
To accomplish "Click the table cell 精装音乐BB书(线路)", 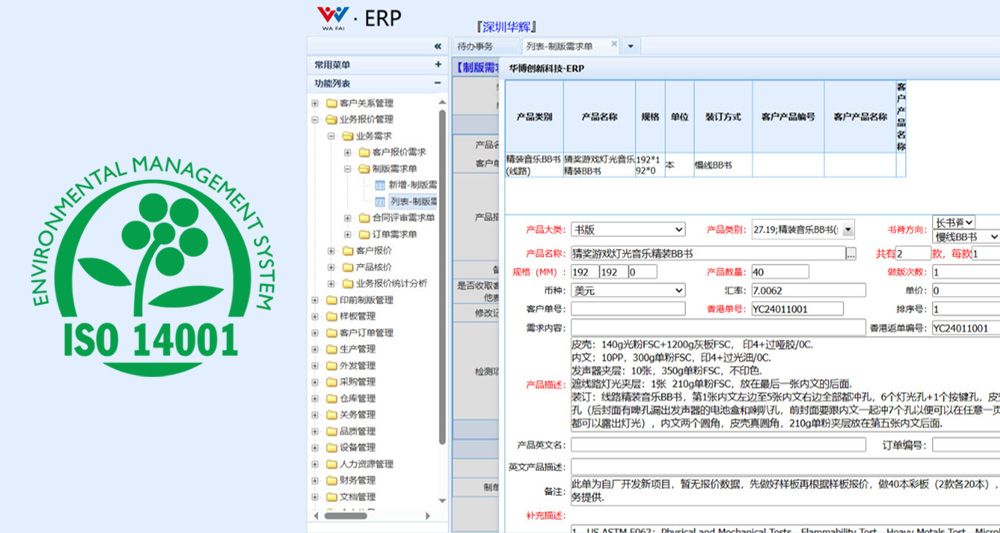I will [x=534, y=164].
